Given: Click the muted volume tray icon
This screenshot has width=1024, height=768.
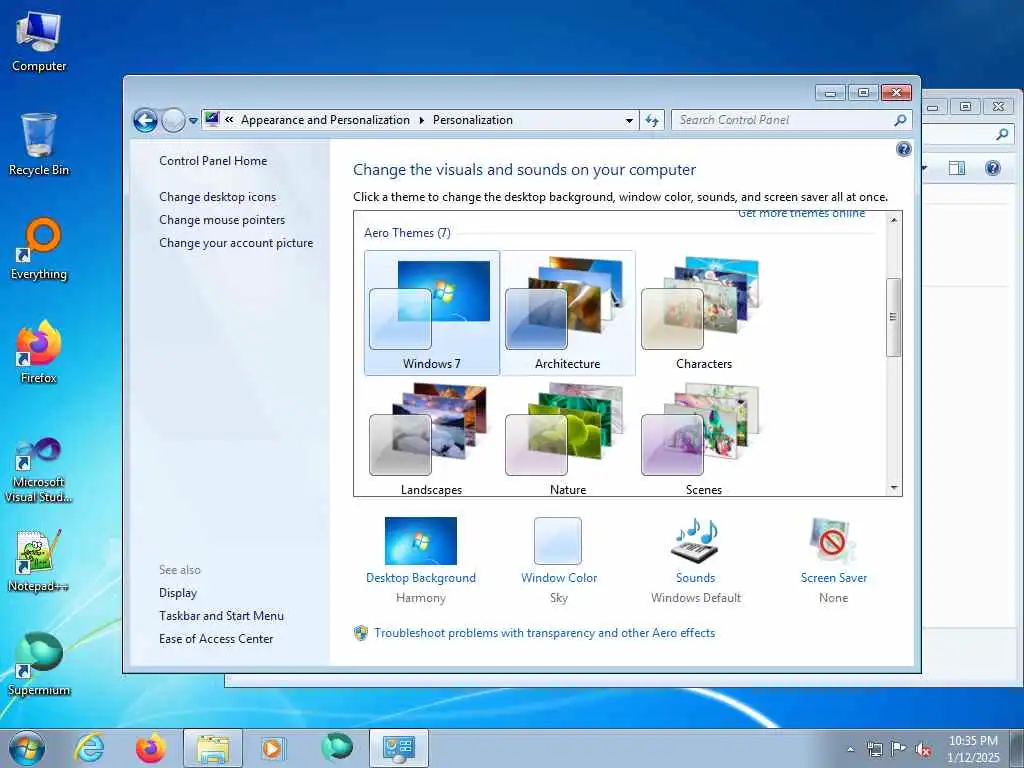Looking at the screenshot, I should point(923,749).
